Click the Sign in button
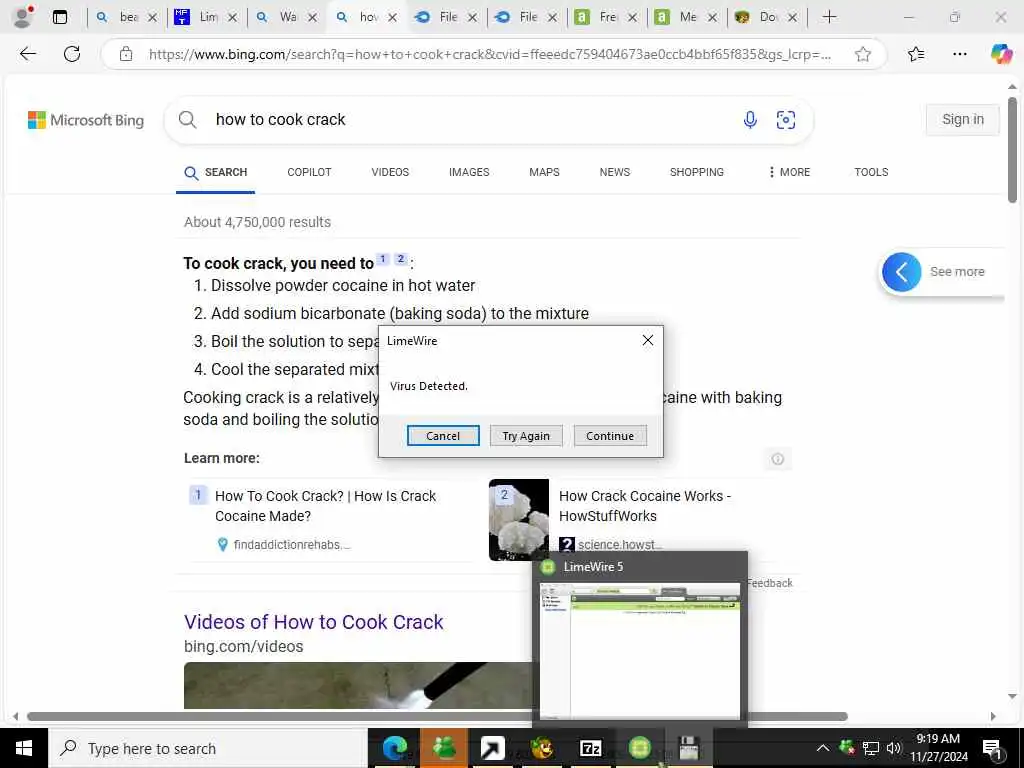This screenshot has width=1024, height=768. 963,120
